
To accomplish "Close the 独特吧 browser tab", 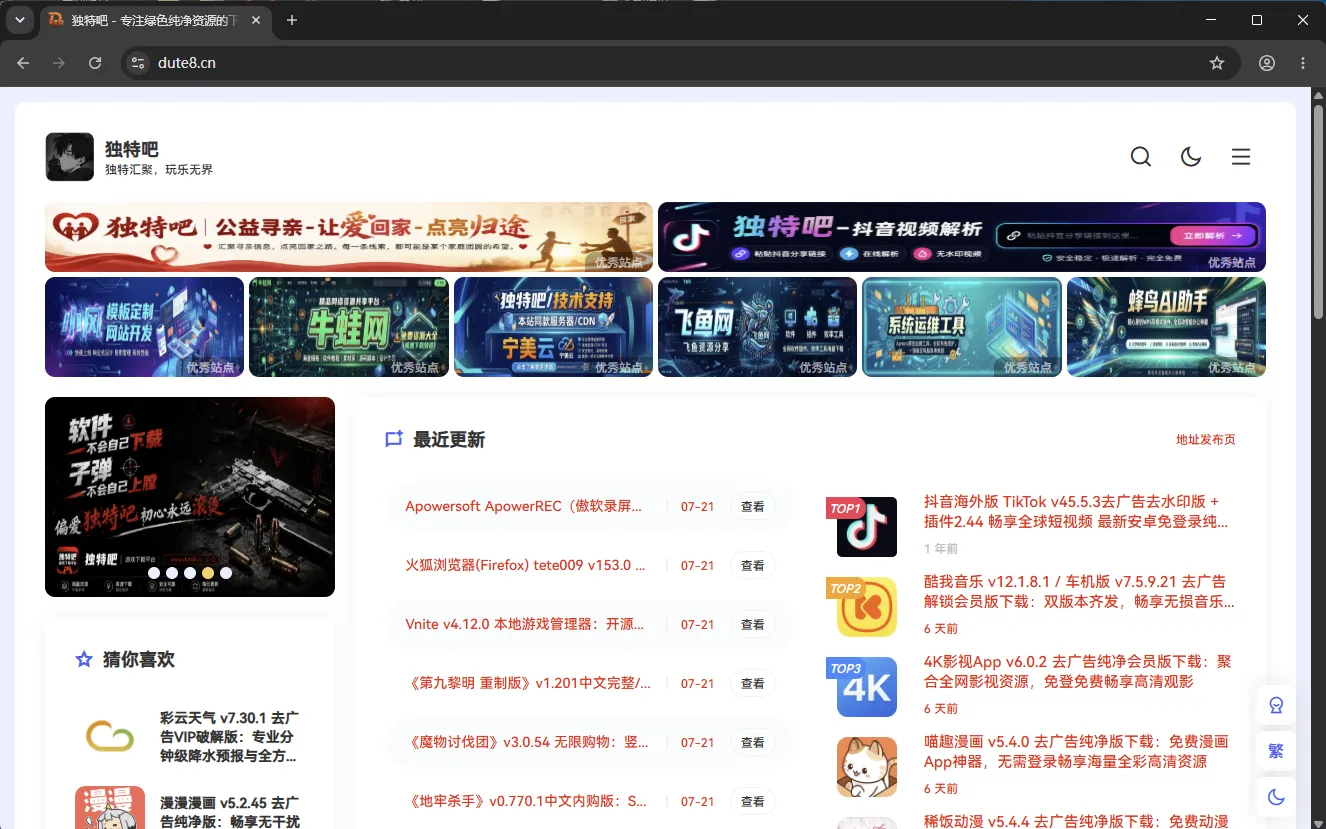I will click(x=257, y=20).
